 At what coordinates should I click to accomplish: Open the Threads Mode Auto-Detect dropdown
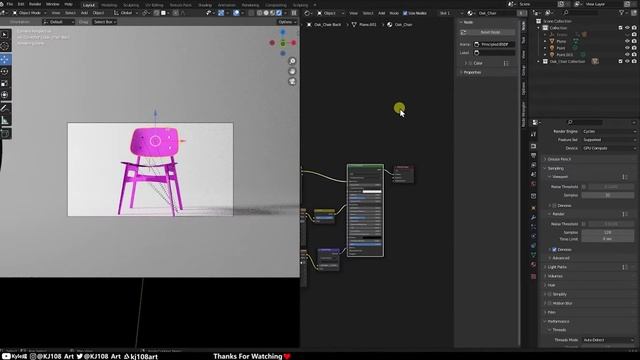tap(609, 340)
